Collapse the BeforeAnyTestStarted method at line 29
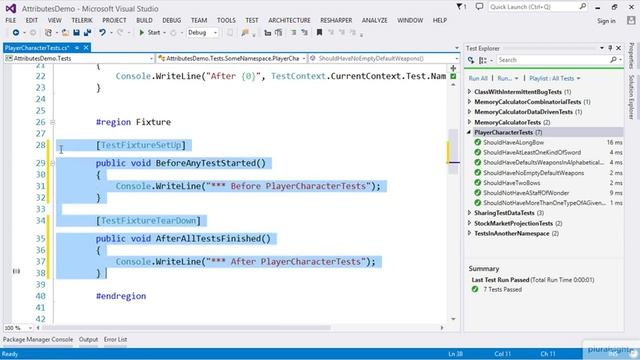The width and height of the screenshot is (640, 360). pyautogui.click(x=52, y=163)
